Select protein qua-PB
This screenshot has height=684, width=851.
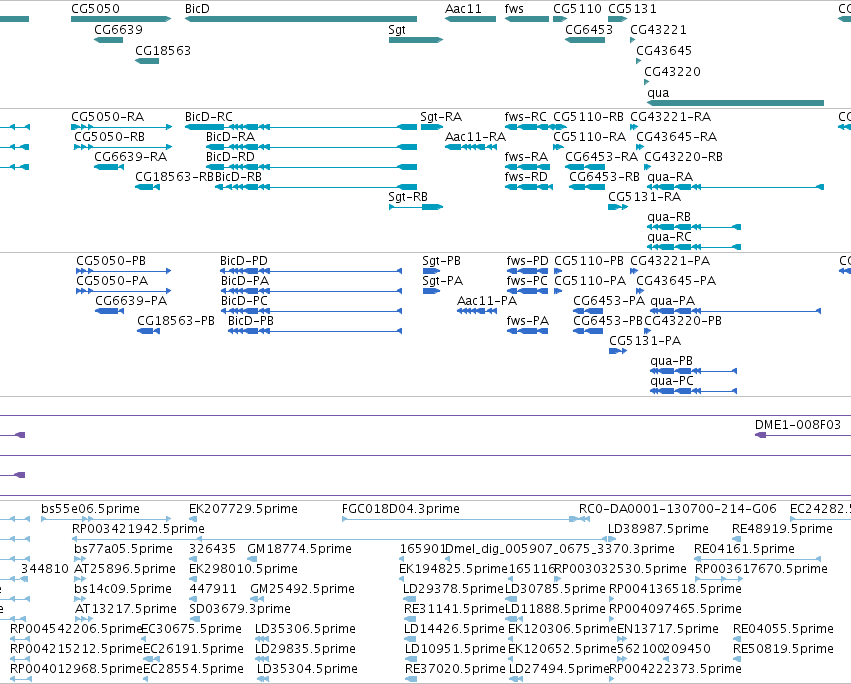(694, 371)
